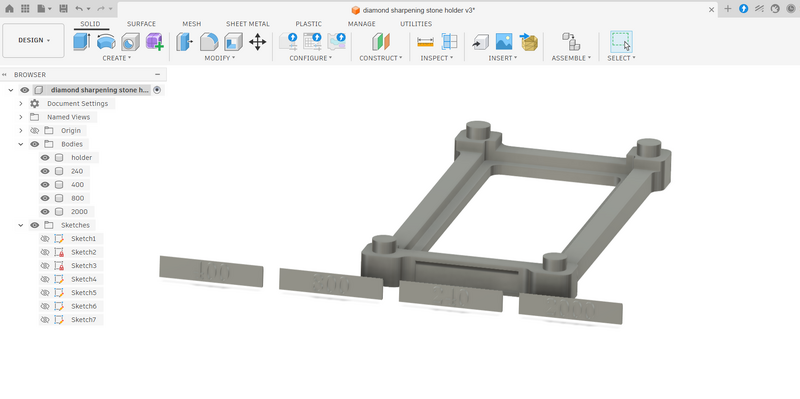
Task: Open the ASSEMBLE dropdown menu
Action: pos(571,58)
